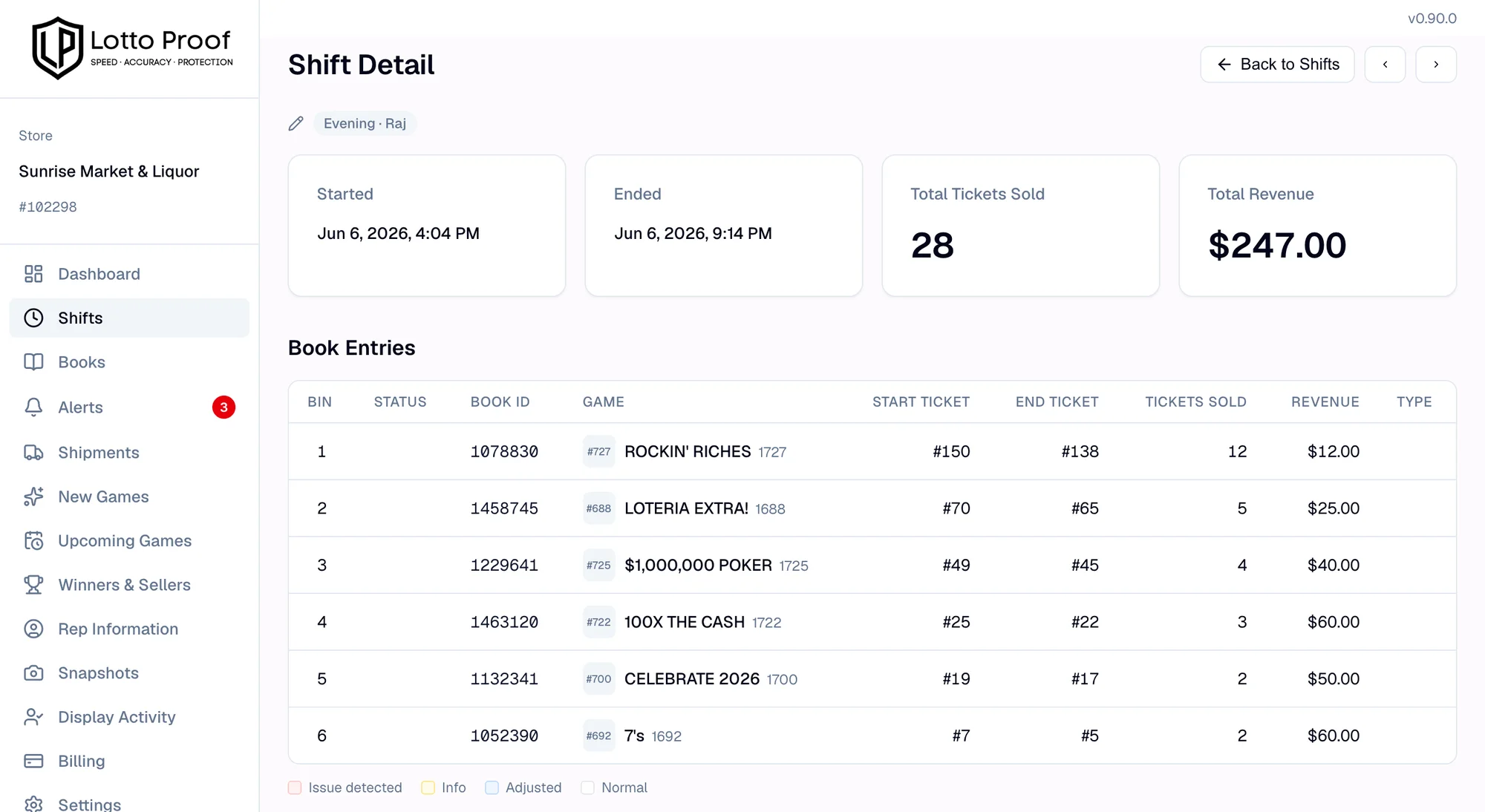1485x812 pixels.
Task: Click the #727 game number badge
Action: coord(598,451)
